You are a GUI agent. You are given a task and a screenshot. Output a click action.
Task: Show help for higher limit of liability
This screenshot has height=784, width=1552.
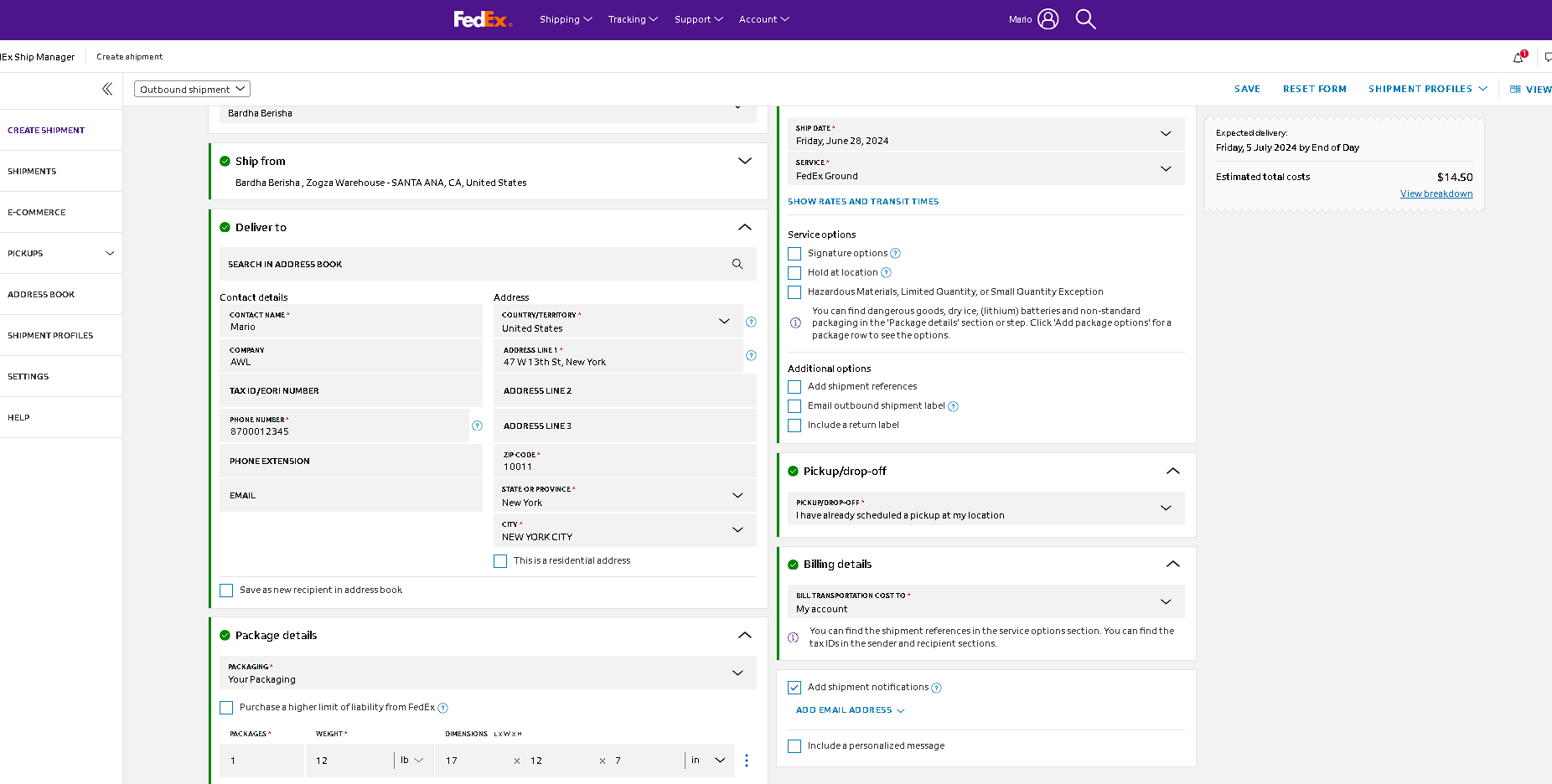click(x=442, y=708)
